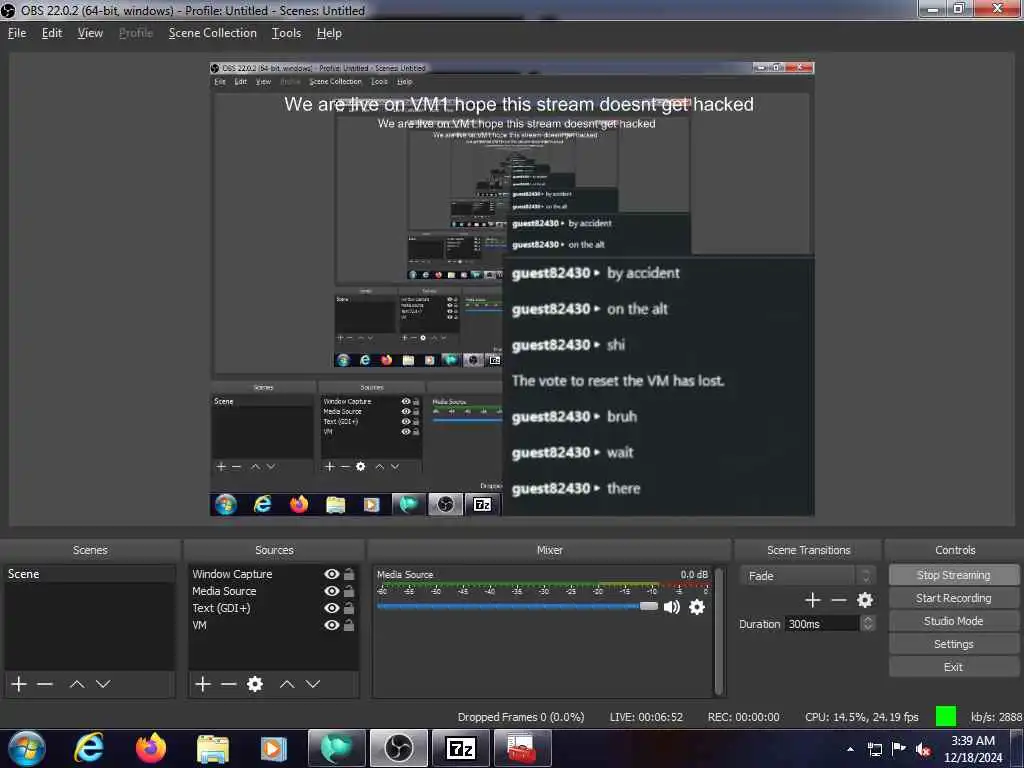This screenshot has width=1024, height=768.
Task: Toggle visibility of VM source
Action: tap(332, 625)
